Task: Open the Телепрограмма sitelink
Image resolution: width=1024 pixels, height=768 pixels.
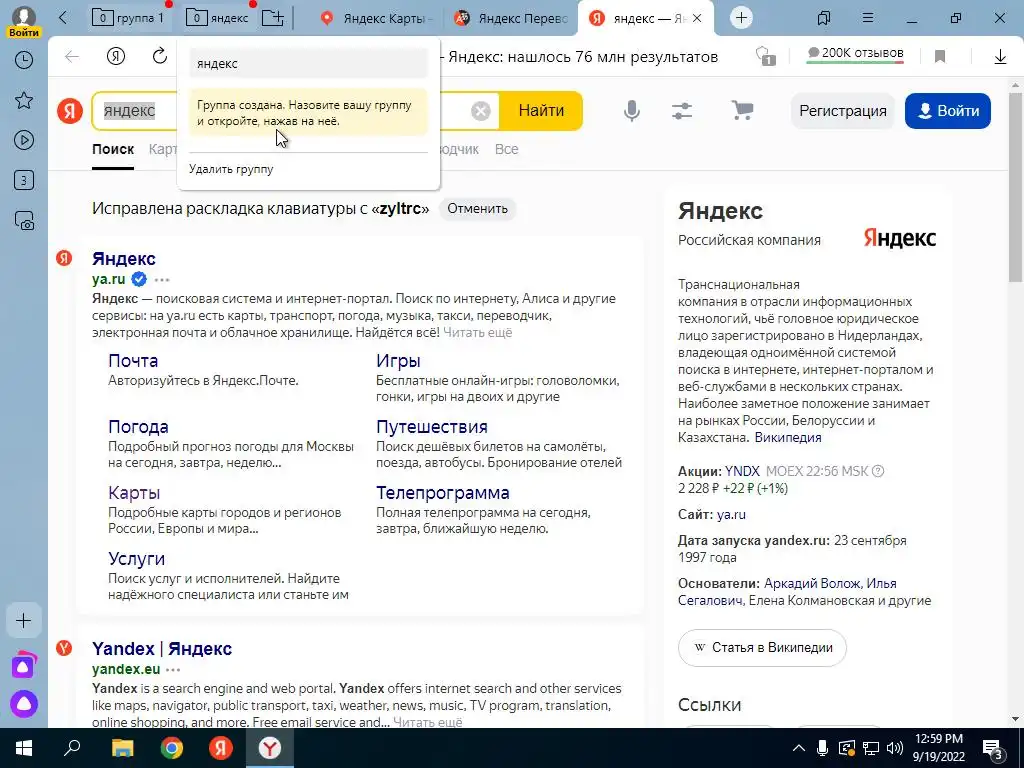Action: point(443,492)
